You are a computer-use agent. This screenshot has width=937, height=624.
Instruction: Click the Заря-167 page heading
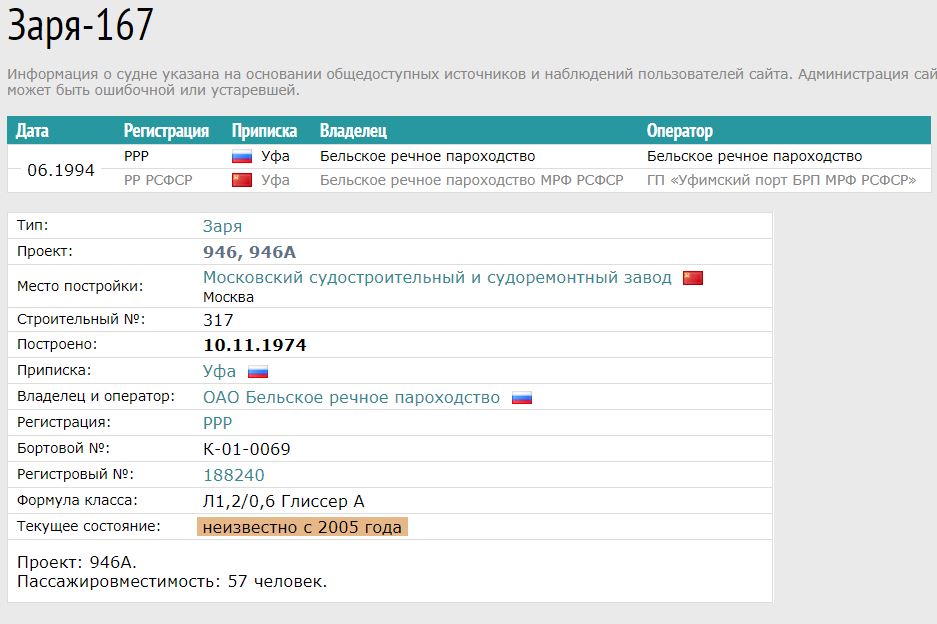coord(81,25)
